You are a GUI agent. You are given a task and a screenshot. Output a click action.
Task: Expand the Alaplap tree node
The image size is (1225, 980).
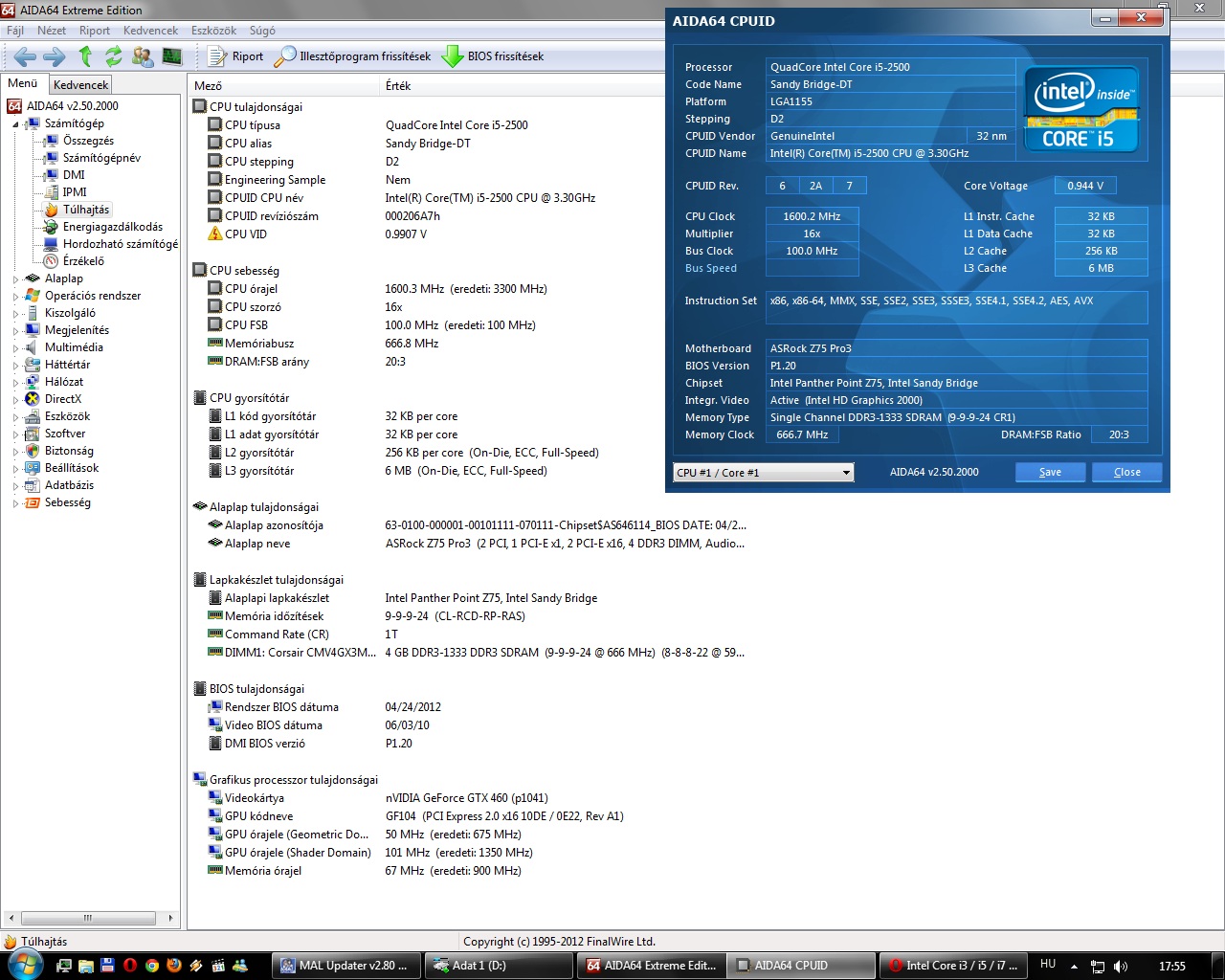tap(15, 278)
